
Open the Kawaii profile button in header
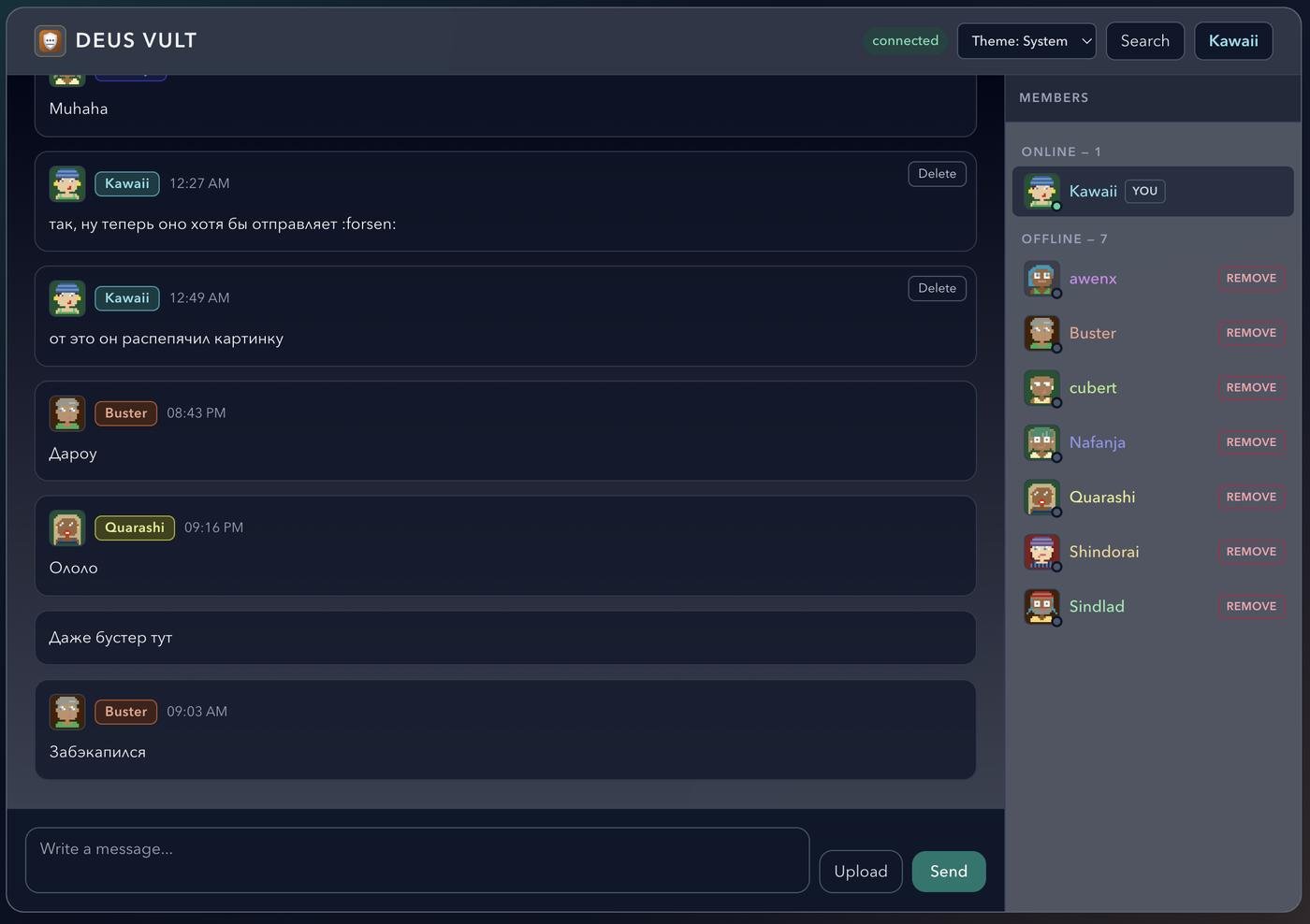(x=1232, y=41)
